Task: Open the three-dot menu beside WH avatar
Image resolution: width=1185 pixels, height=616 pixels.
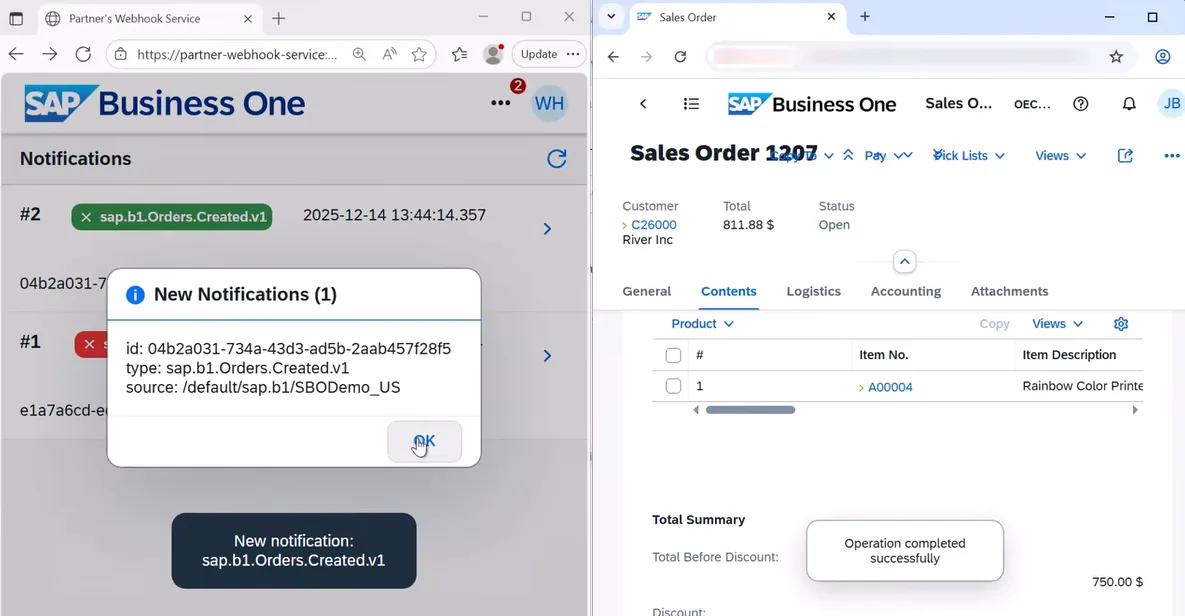Action: point(500,103)
